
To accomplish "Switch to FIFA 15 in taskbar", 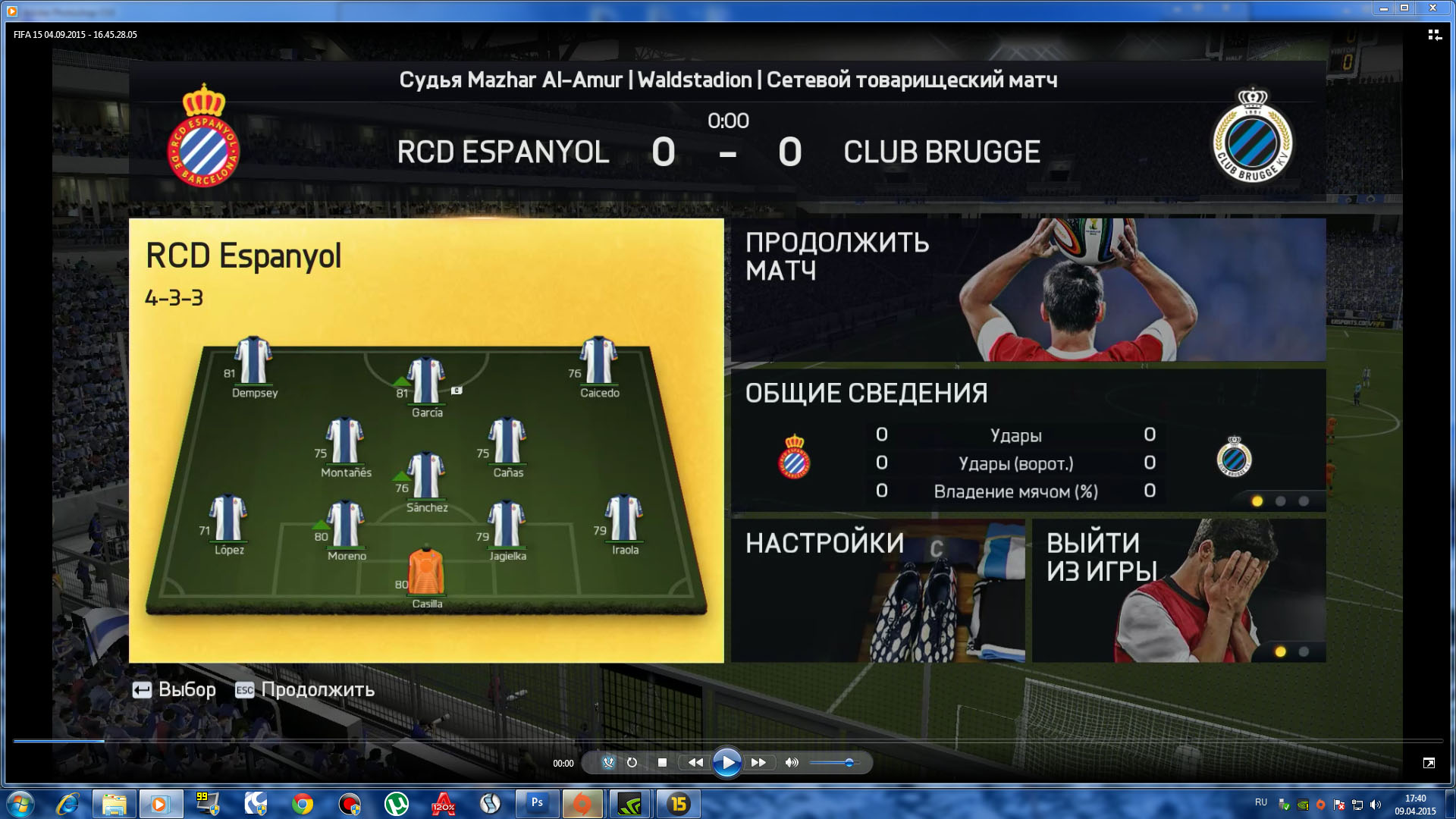I will pyautogui.click(x=678, y=804).
